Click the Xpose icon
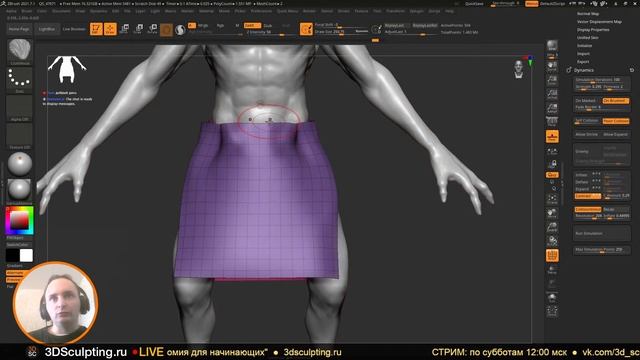640x360 pixels. point(552,312)
